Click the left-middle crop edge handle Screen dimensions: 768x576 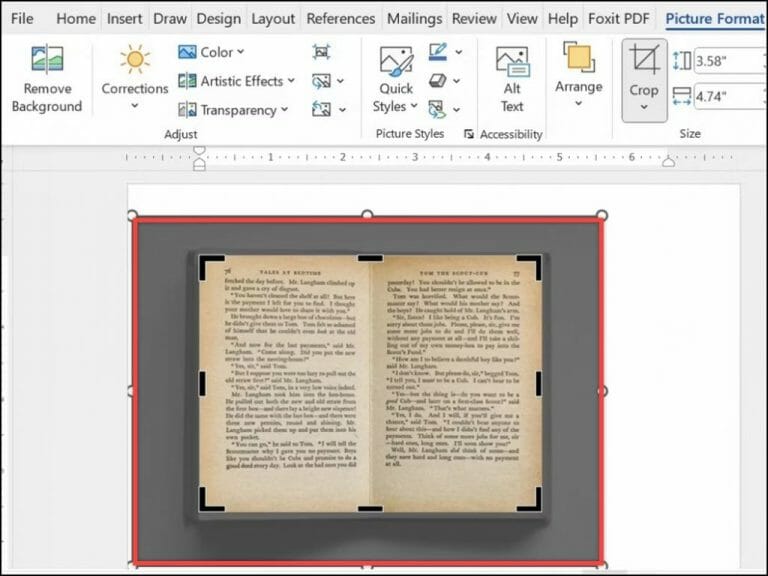point(202,384)
